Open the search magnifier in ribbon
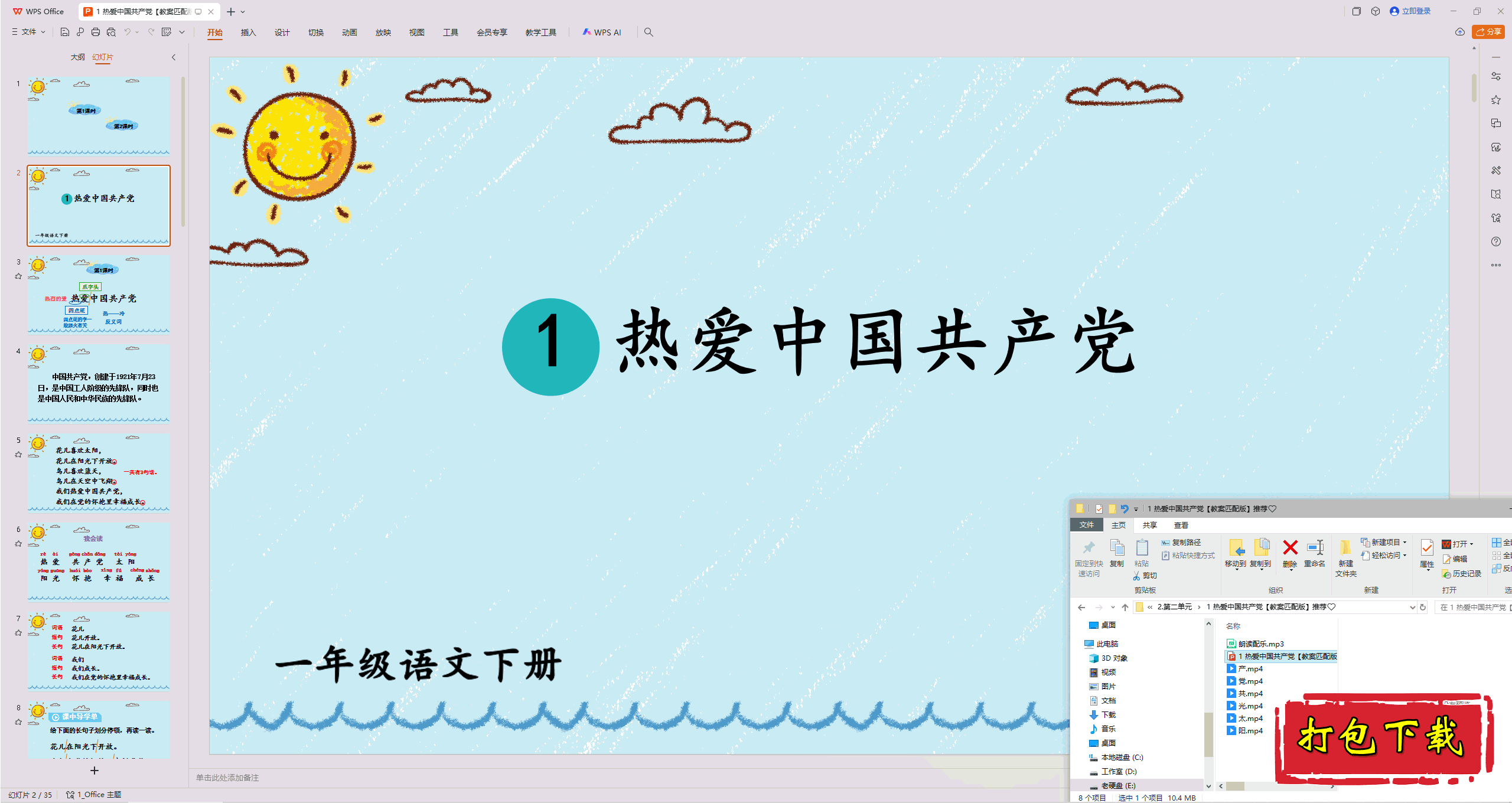This screenshot has width=1512, height=803. click(649, 32)
